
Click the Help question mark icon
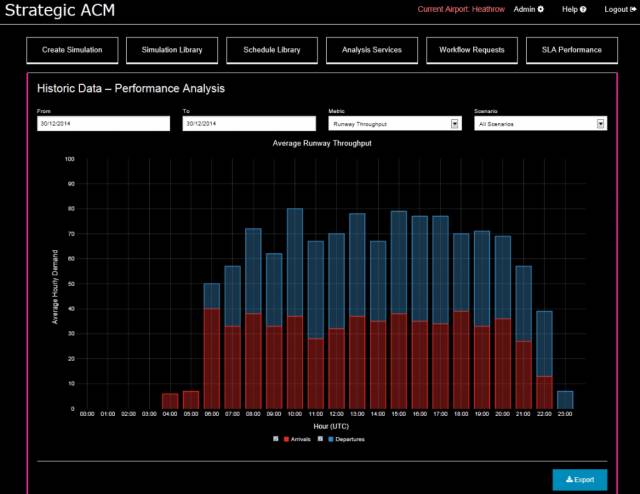point(583,9)
